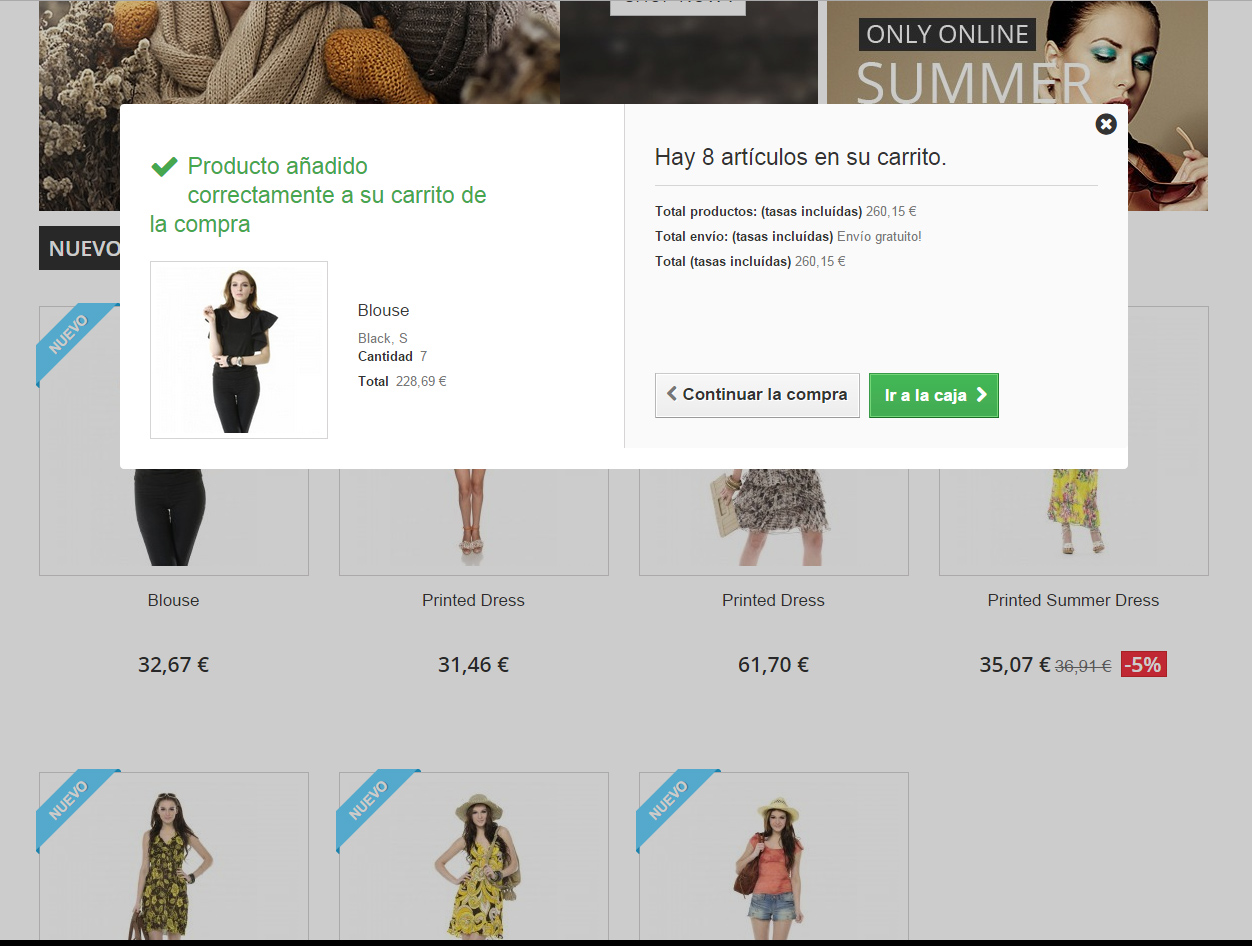Click the 'Producto añadido correctamente' message
1252x946 pixels.
pyautogui.click(x=318, y=195)
